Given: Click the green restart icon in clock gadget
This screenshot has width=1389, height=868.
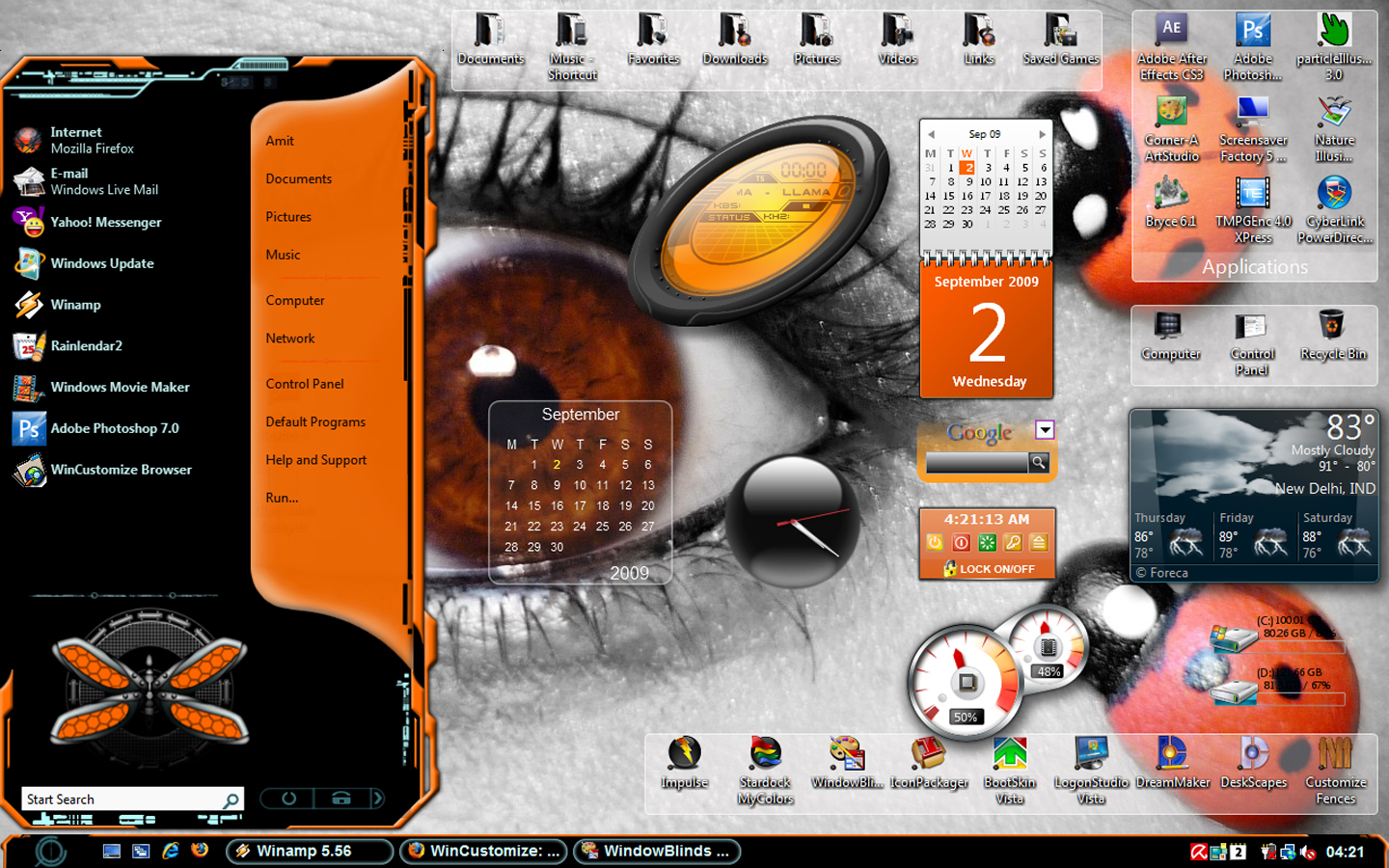Looking at the screenshot, I should [x=987, y=543].
